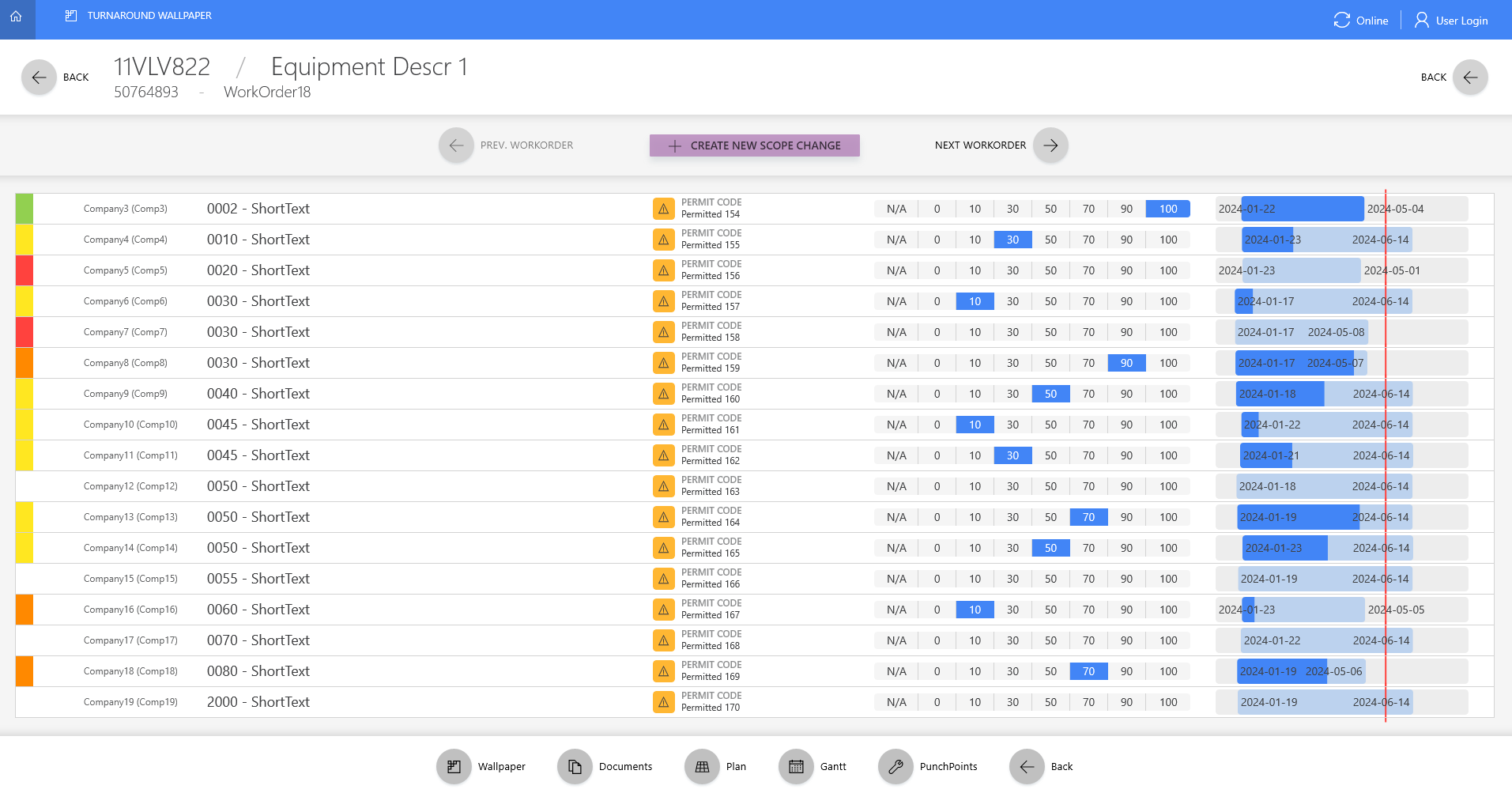The image size is (1512, 793).
Task: Set Company12 0050 progress to 100
Action: click(1168, 486)
